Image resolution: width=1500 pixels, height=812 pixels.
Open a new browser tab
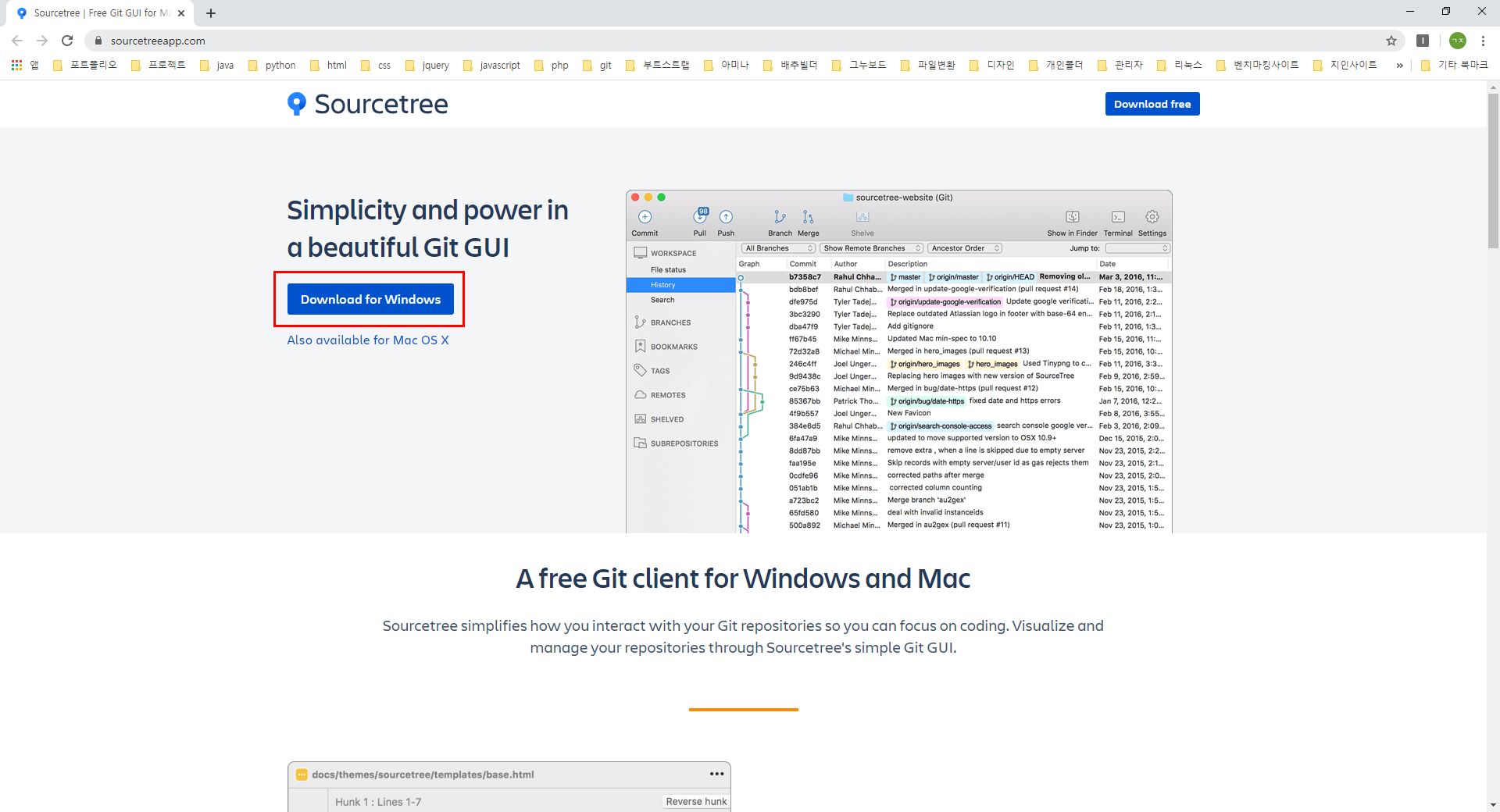211,13
